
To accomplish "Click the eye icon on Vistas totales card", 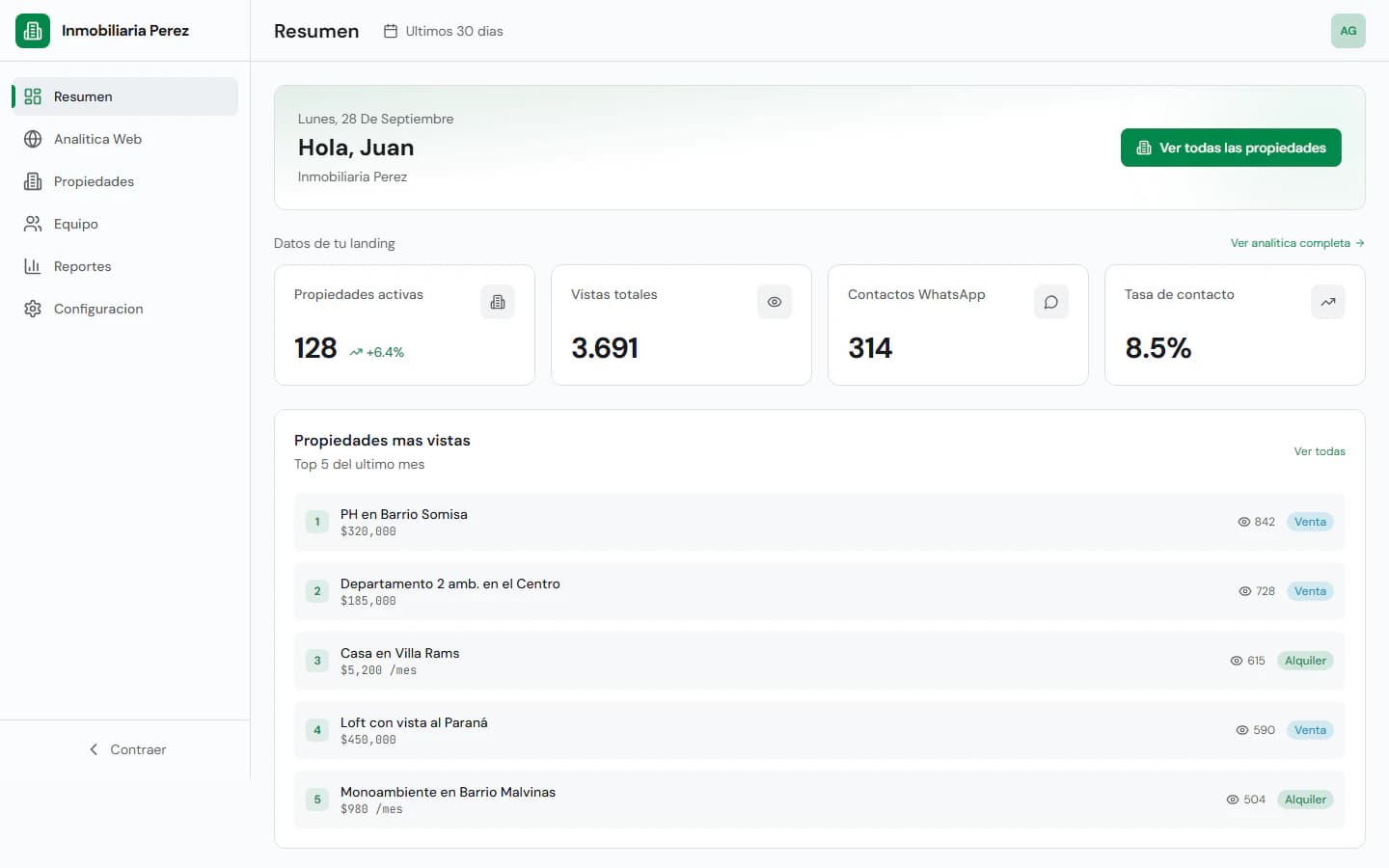I will coord(775,302).
